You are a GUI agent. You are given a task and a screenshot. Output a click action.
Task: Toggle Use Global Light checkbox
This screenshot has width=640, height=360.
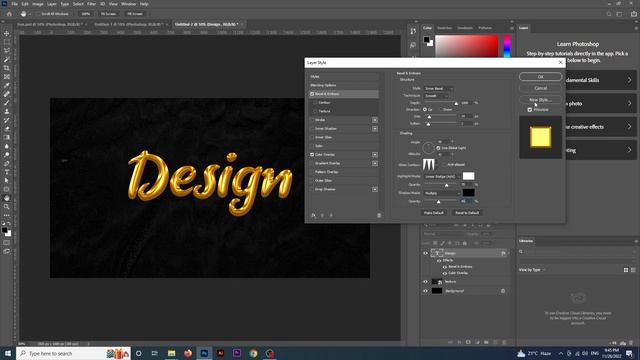(x=438, y=148)
